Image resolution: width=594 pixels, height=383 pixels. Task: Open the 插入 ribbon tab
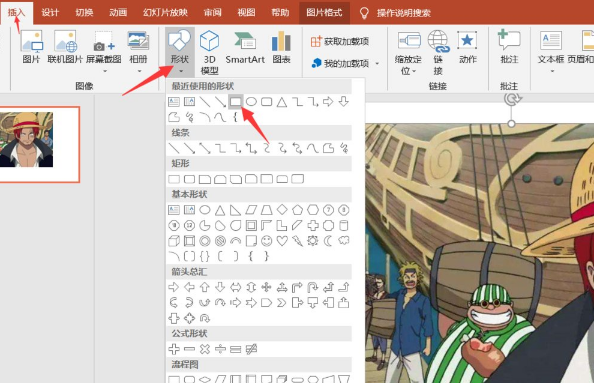(16, 13)
